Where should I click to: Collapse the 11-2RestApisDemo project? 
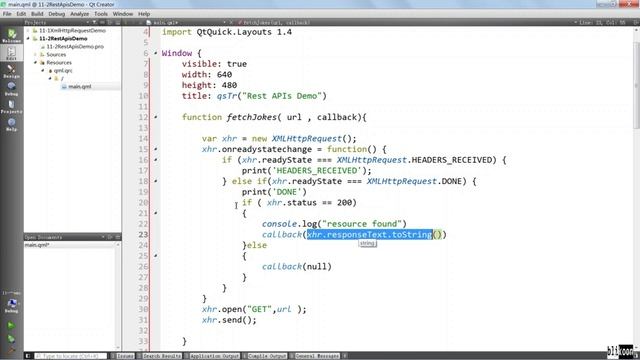28,38
